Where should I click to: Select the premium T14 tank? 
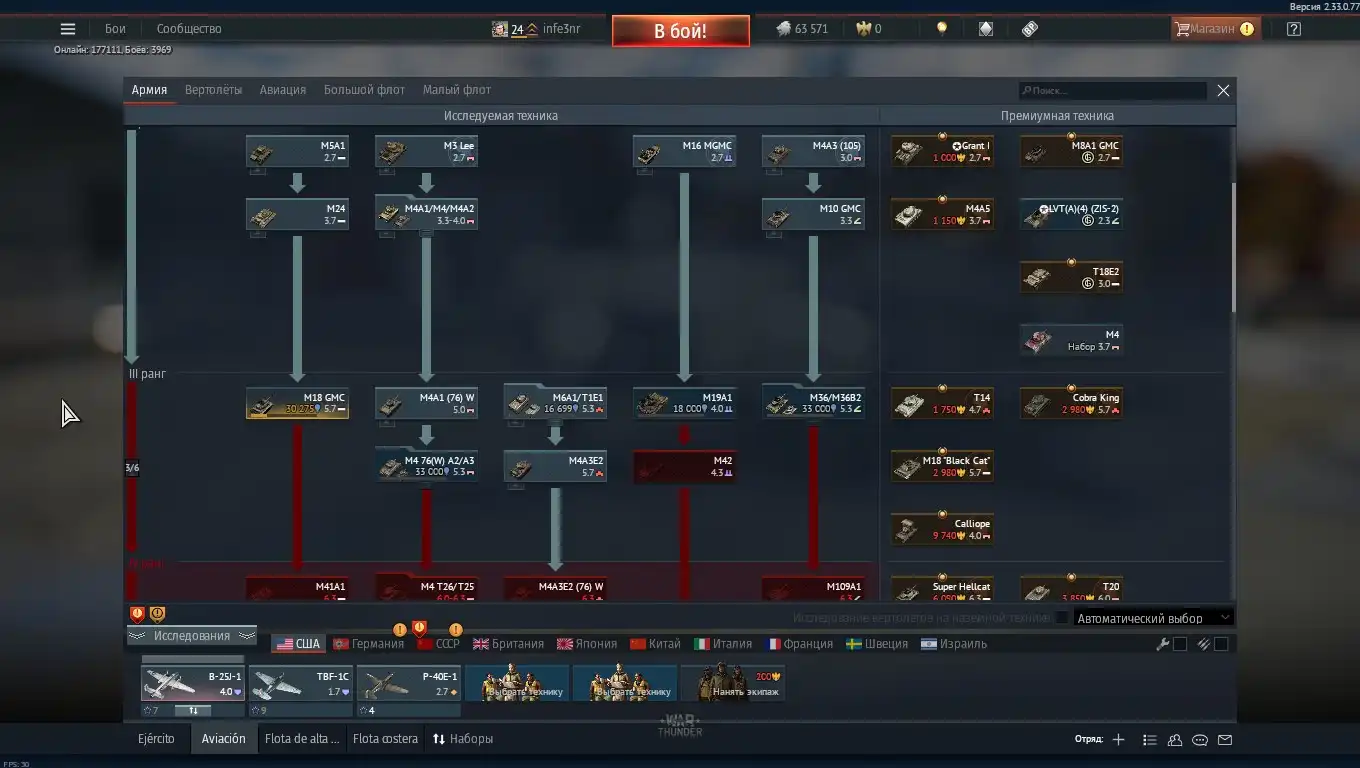point(942,403)
